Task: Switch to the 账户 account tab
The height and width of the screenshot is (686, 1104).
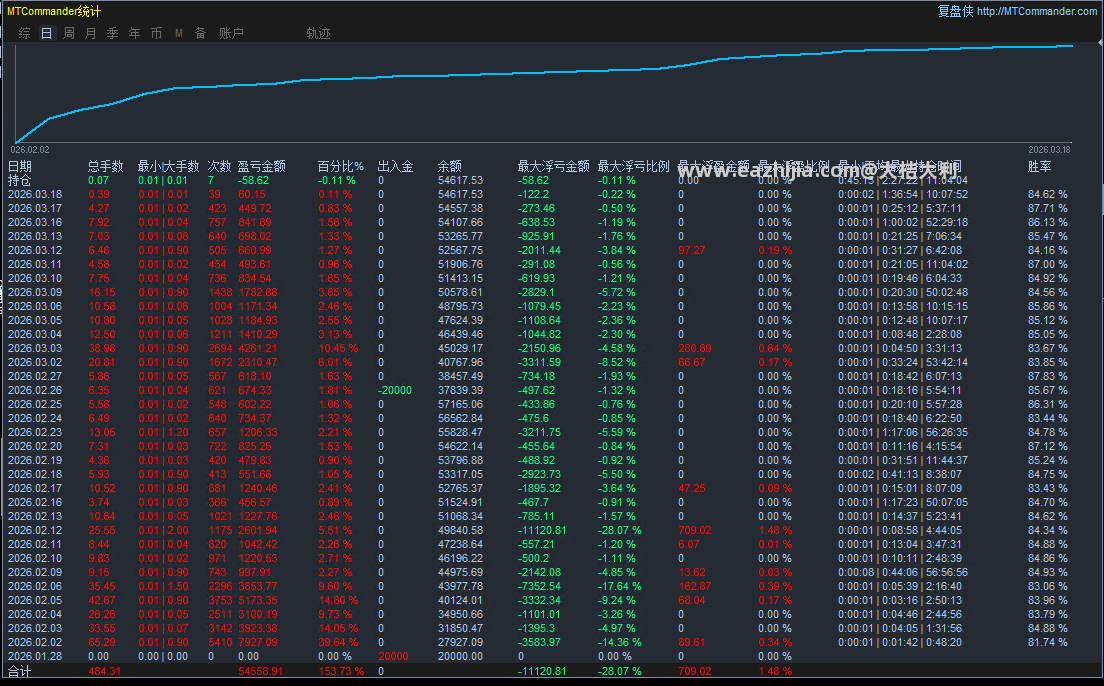Action: click(231, 33)
